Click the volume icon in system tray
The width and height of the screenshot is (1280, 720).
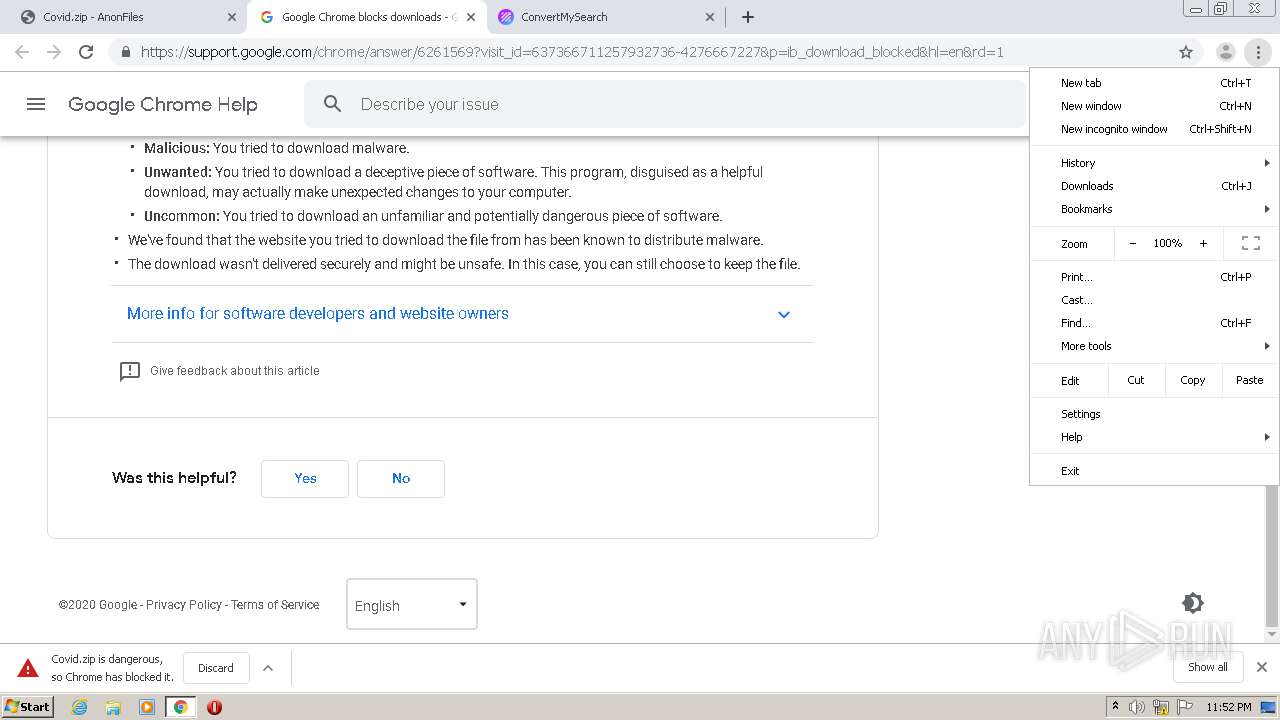point(1137,707)
